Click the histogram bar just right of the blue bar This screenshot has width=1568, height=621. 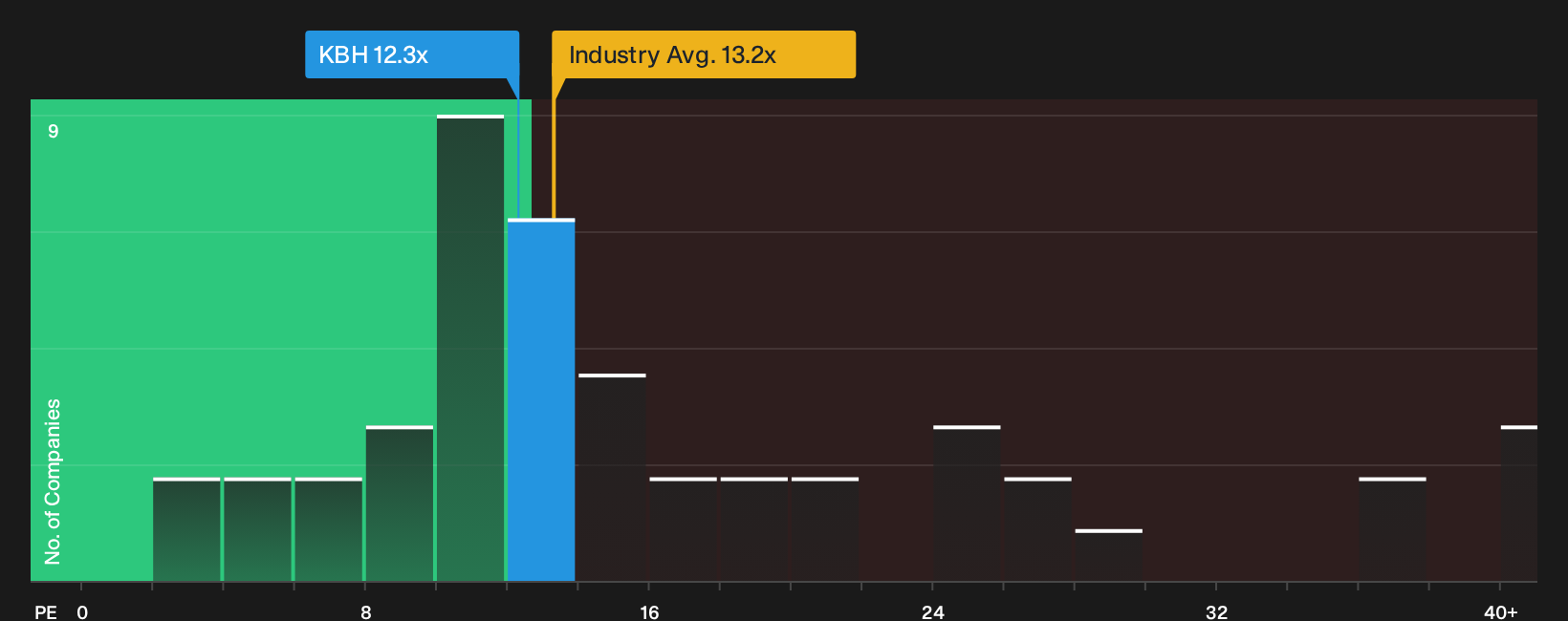(612, 478)
